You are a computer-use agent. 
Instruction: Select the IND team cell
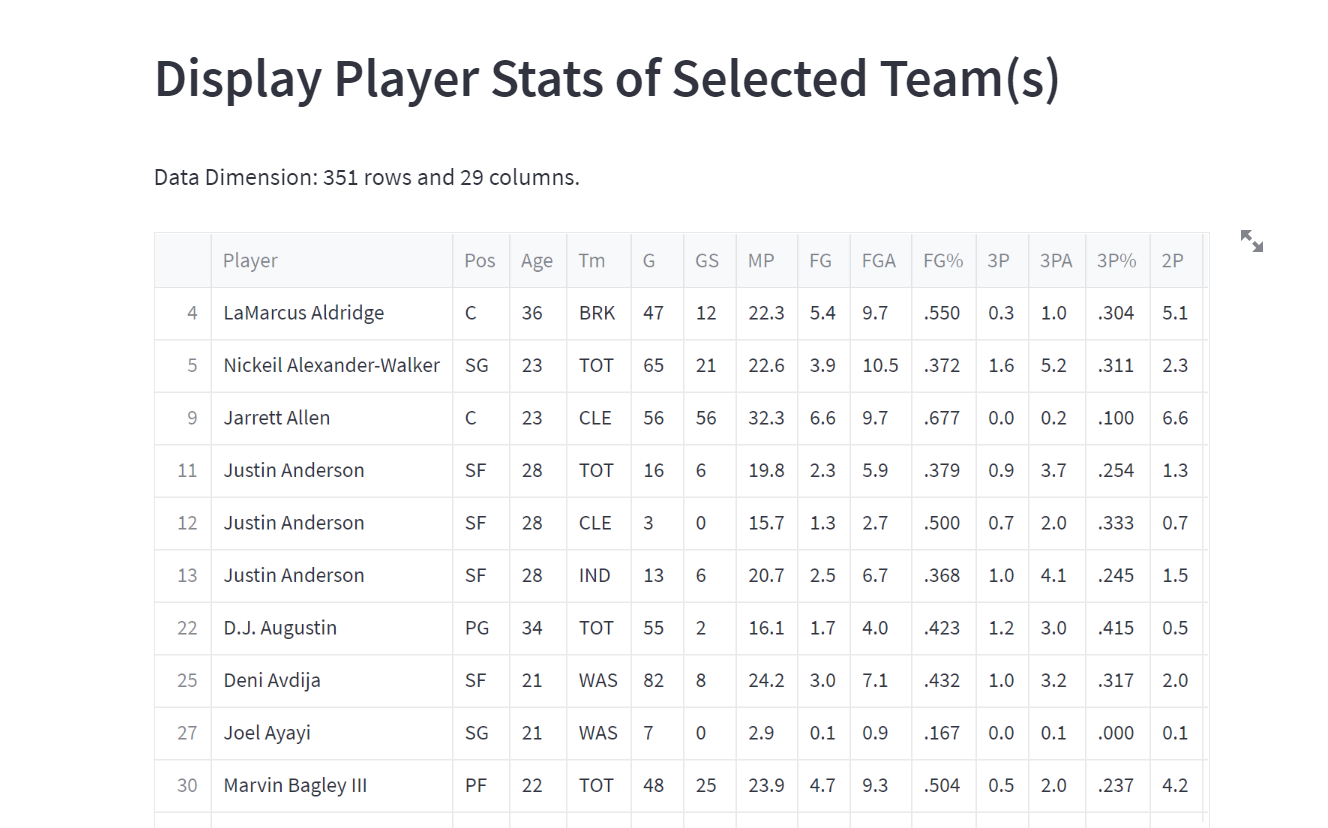[x=599, y=576]
